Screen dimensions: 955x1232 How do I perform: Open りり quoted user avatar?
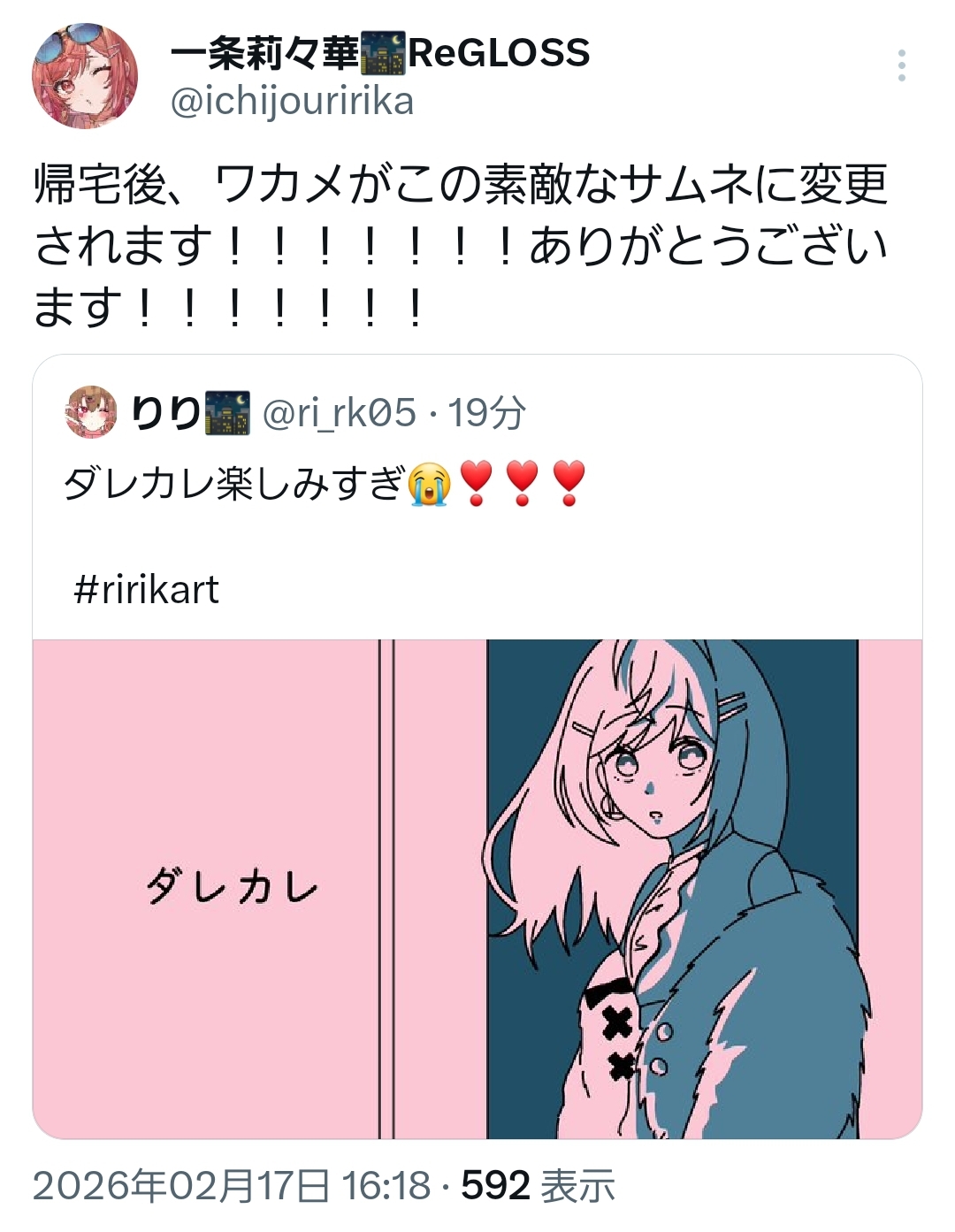click(x=91, y=412)
